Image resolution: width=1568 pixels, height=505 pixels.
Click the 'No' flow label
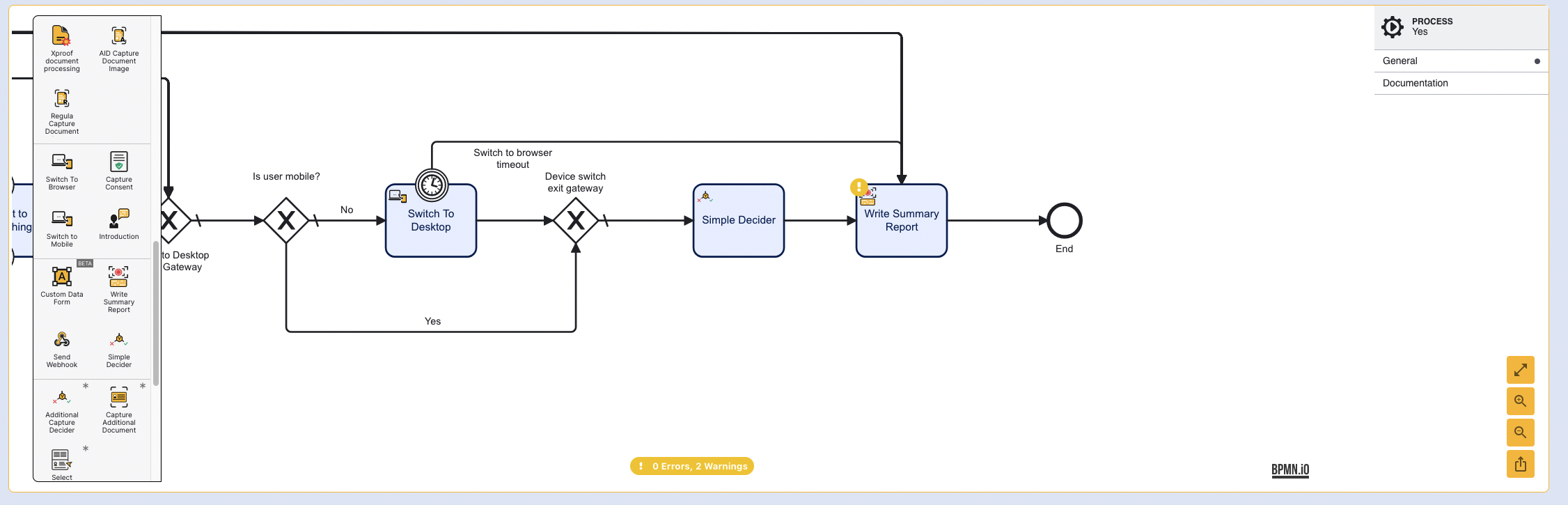pyautogui.click(x=347, y=210)
